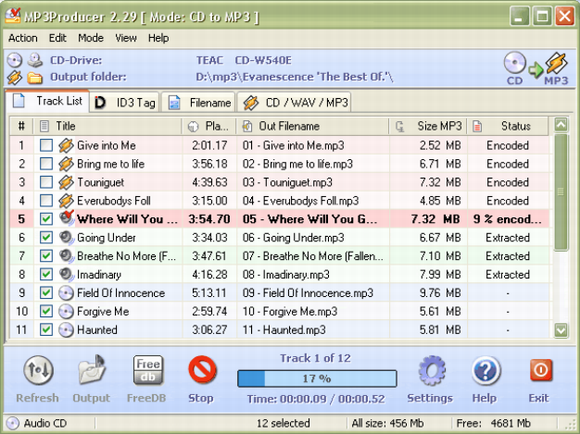Uncheck the Haunted track checkbox
The width and height of the screenshot is (580, 434).
tap(46, 330)
